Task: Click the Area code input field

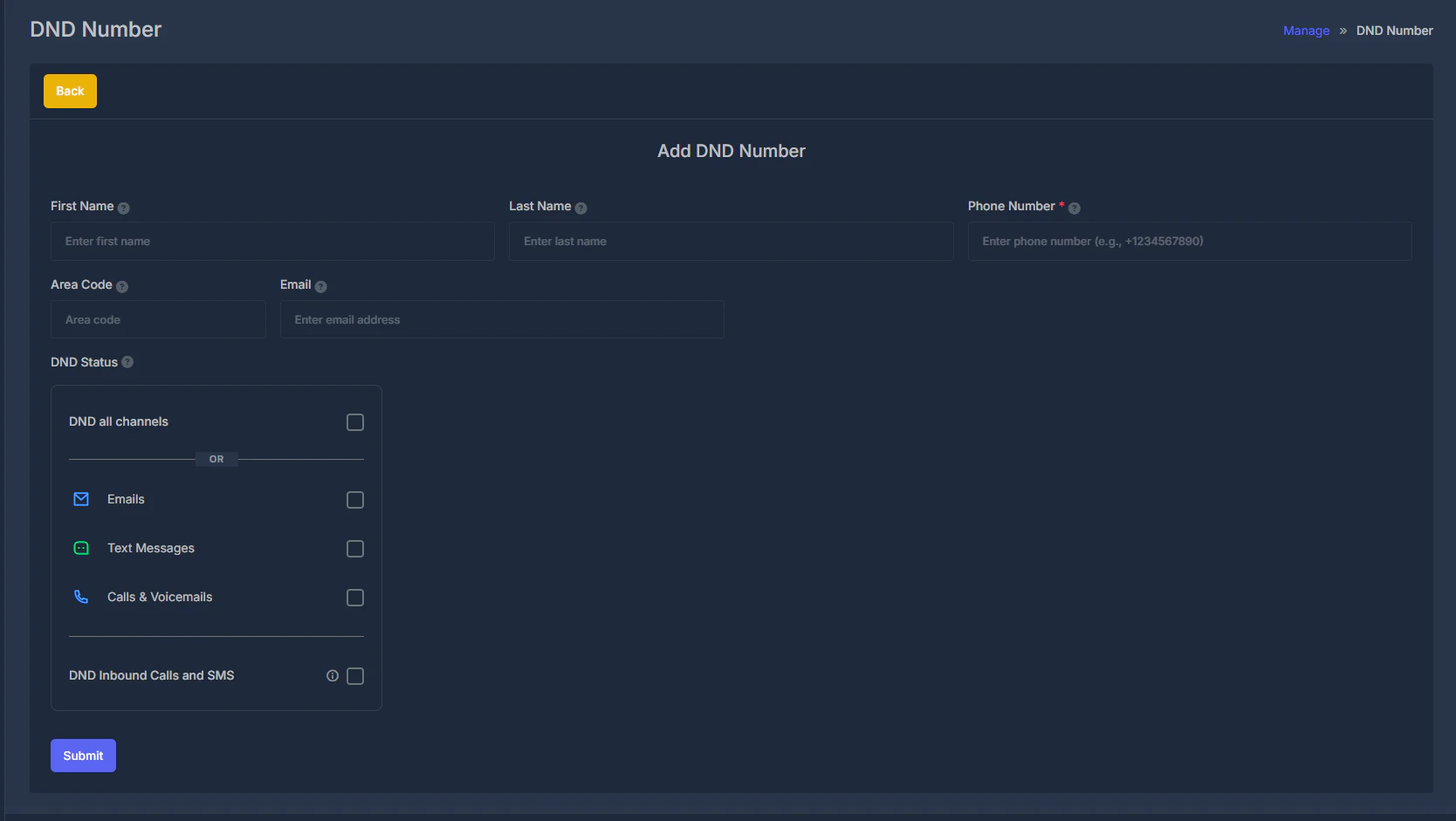Action: click(158, 319)
